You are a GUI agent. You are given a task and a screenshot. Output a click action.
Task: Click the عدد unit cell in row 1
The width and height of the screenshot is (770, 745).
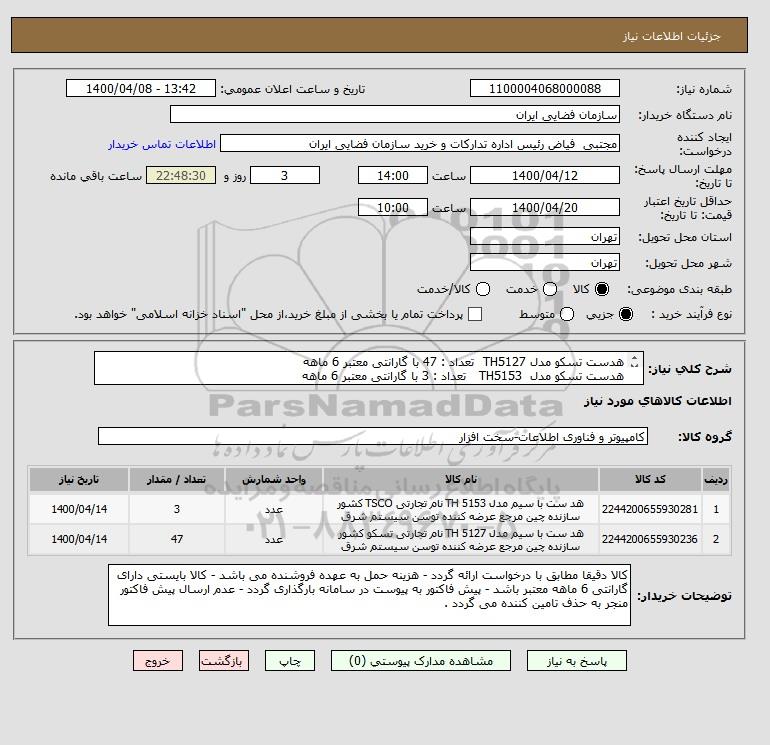tap(274, 509)
